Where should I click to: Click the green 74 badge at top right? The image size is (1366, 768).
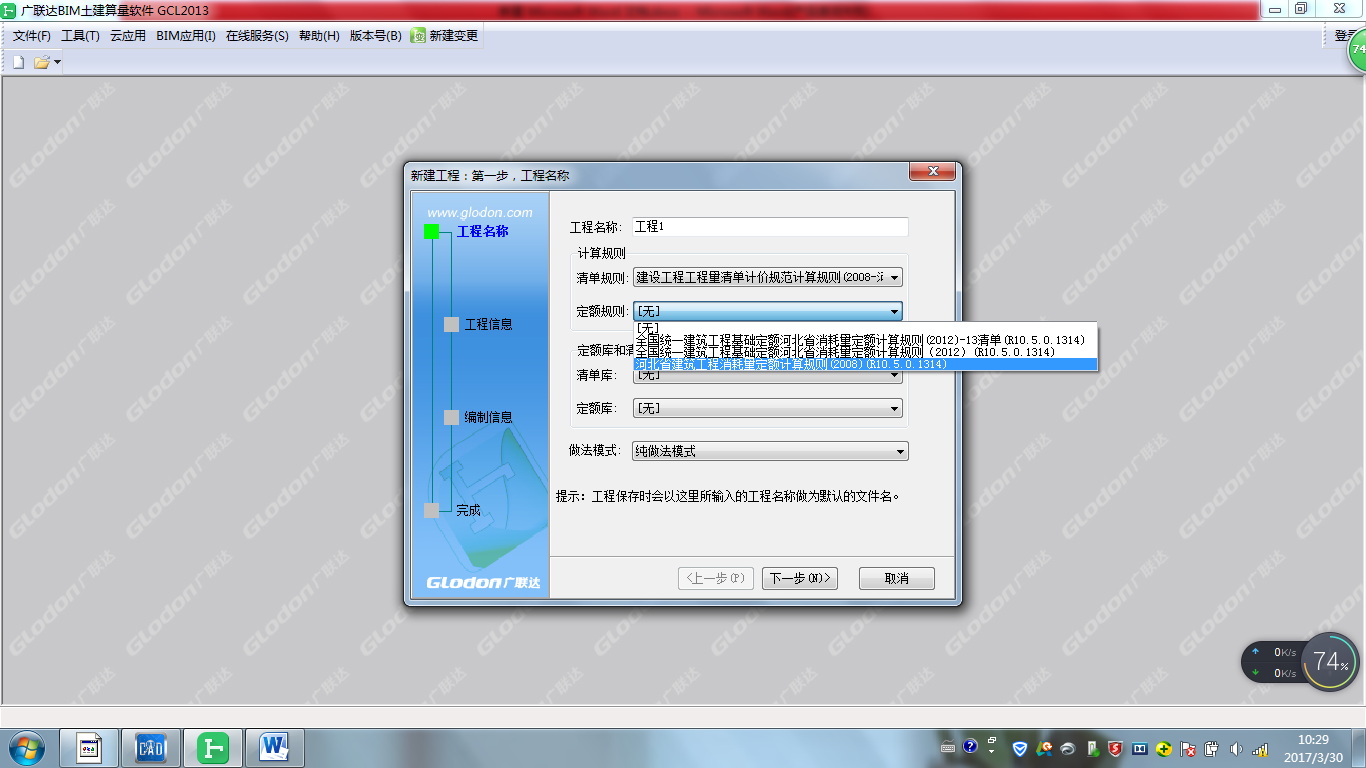click(x=1356, y=48)
